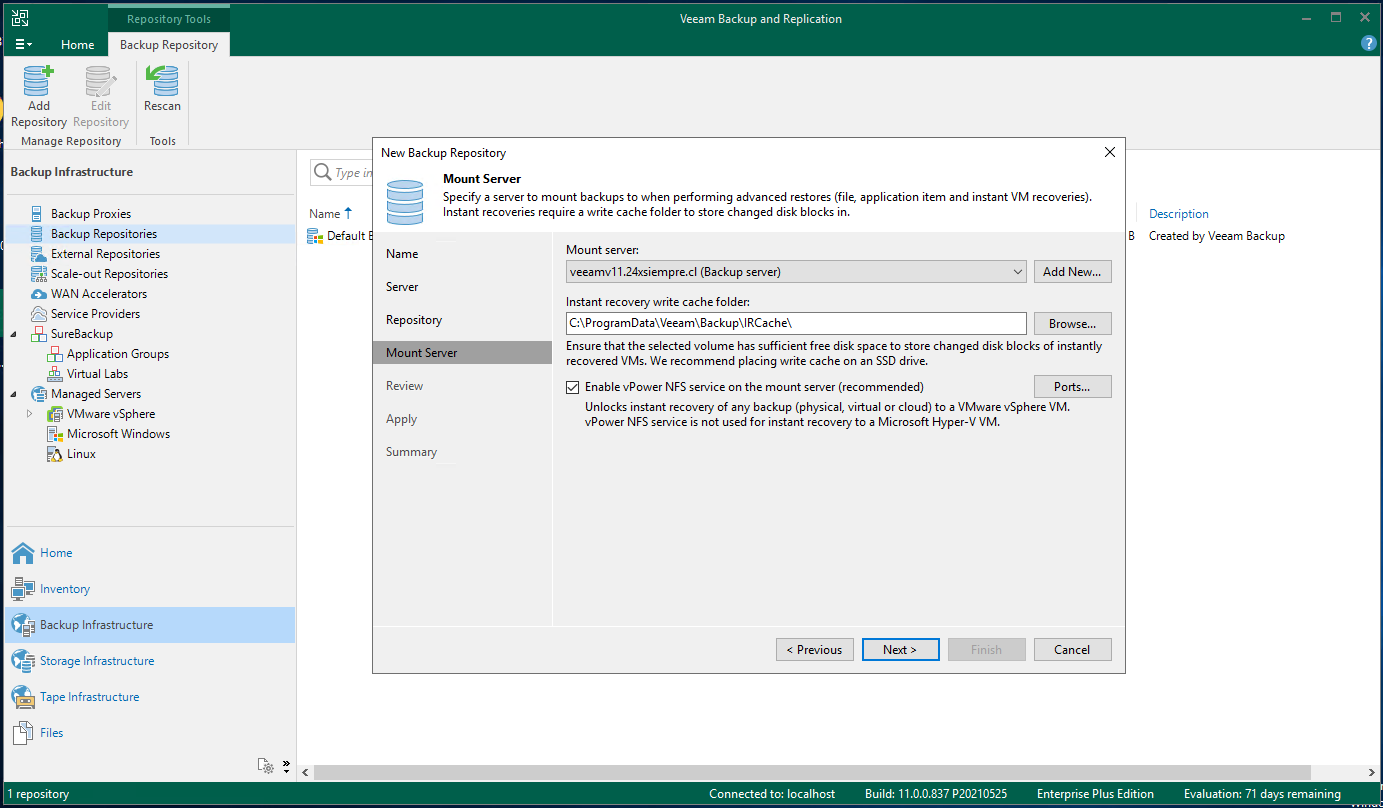
Task: Open WAN Accelerators node
Action: point(98,293)
